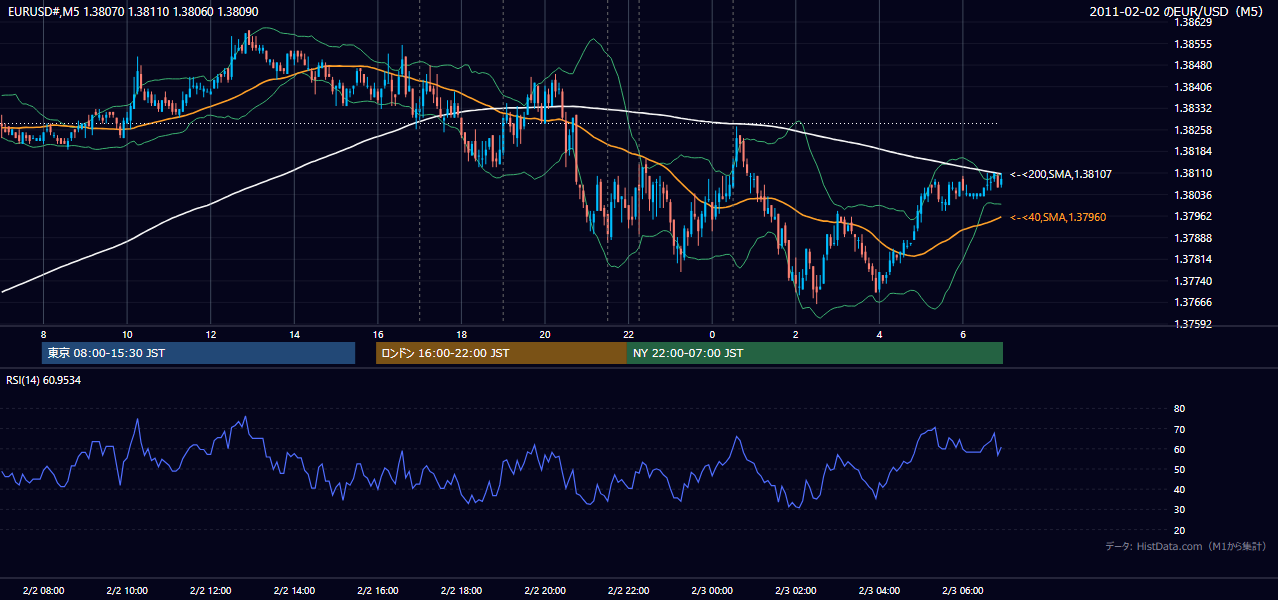
Task: Click the bottom time label 2/3 00:00
Action: pyautogui.click(x=712, y=591)
